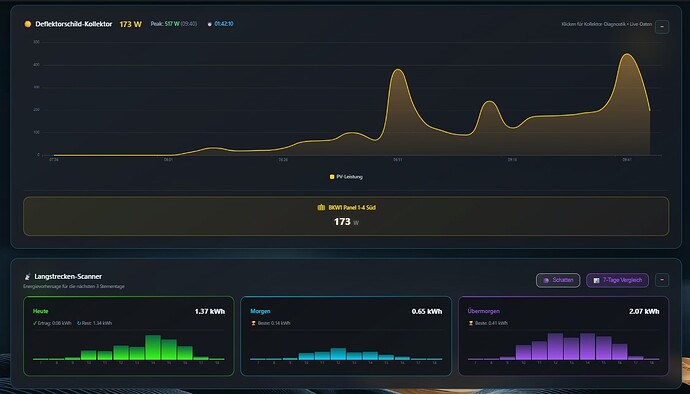Select the Übermorgen forecast card
The height and width of the screenshot is (394, 690).
pos(563,336)
